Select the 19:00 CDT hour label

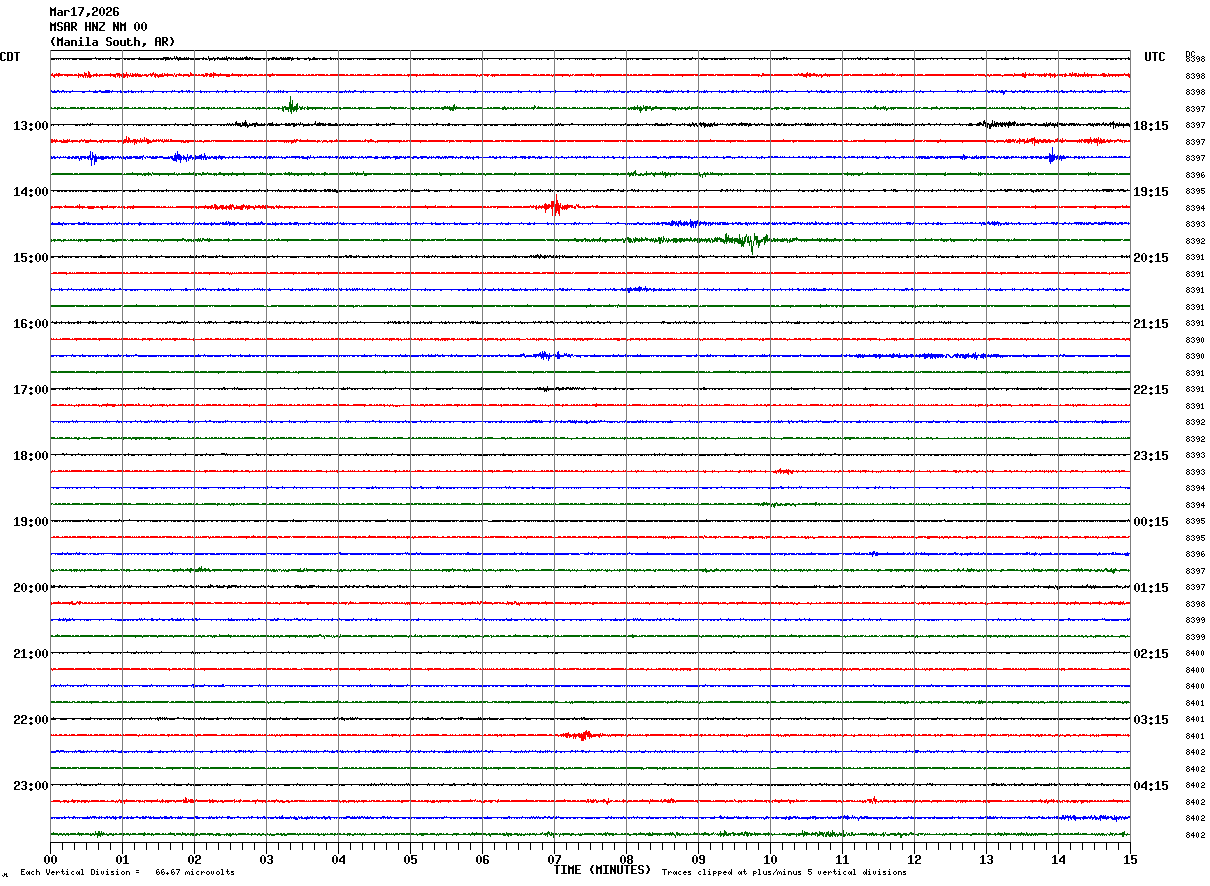(x=30, y=522)
